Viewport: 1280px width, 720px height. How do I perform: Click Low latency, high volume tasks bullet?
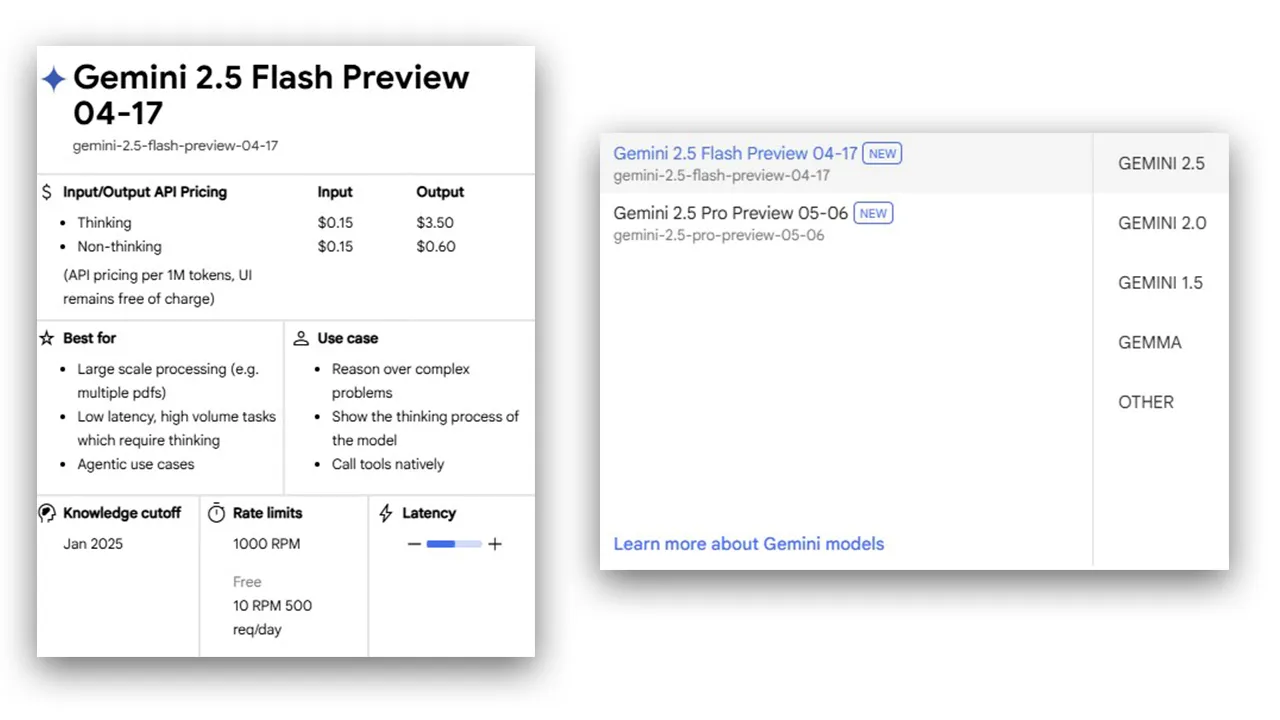coord(177,429)
